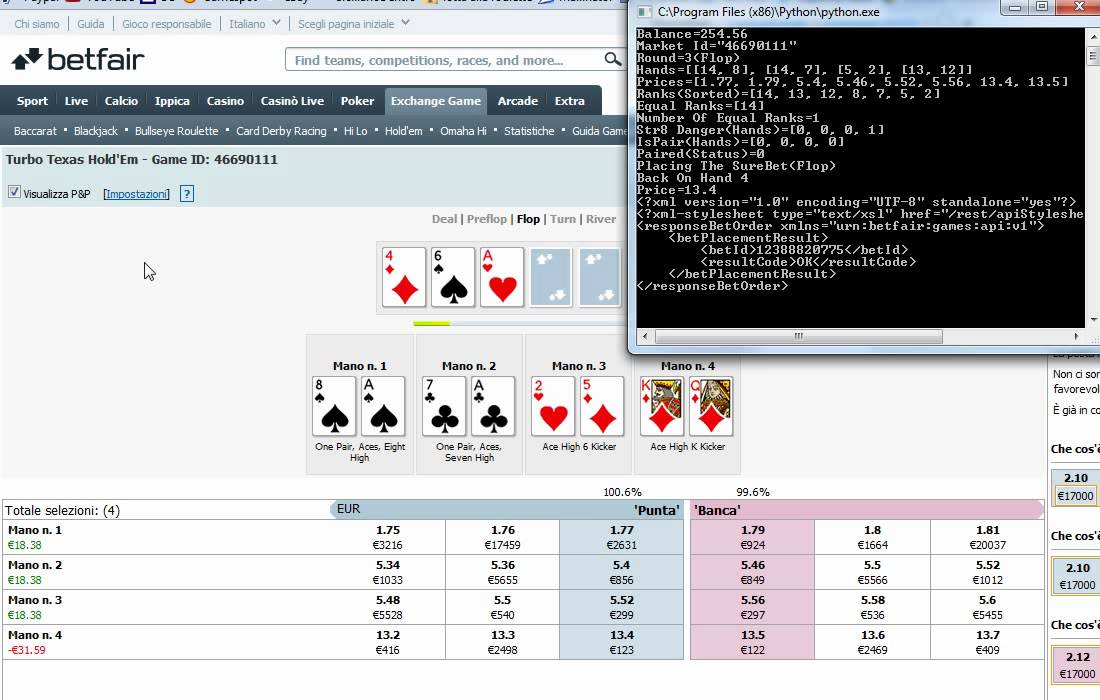
Task: Switch to the Calcio tab
Action: (x=121, y=101)
